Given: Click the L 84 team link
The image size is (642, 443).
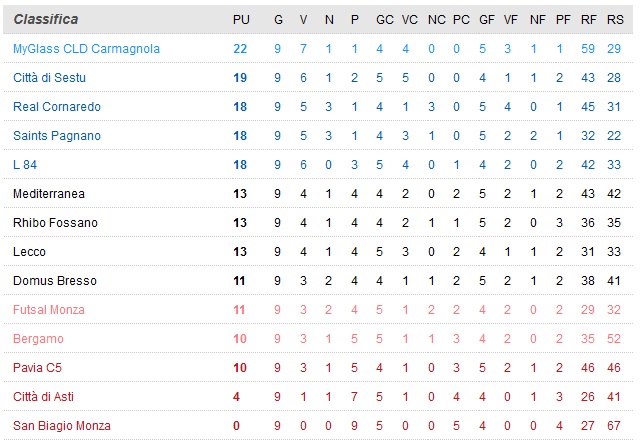Looking at the screenshot, I should pos(26,165).
